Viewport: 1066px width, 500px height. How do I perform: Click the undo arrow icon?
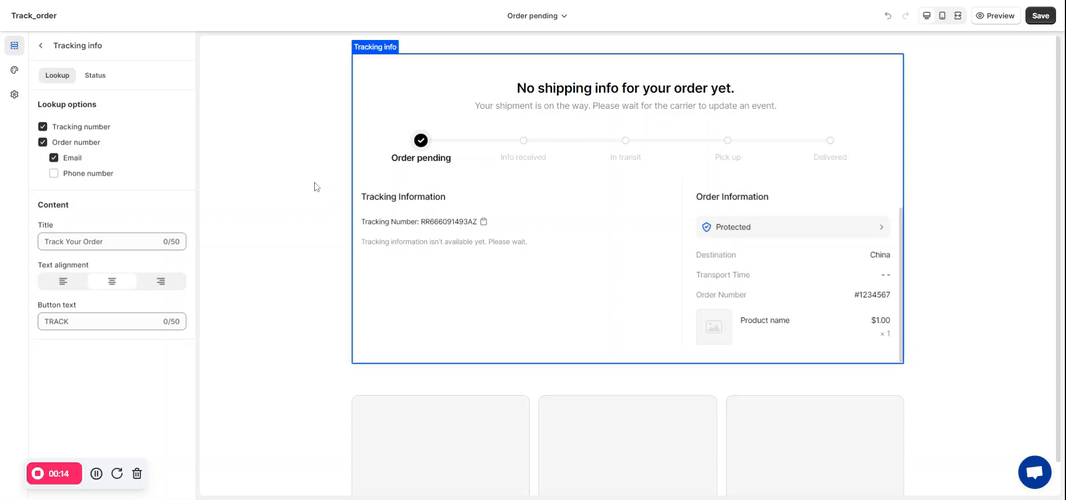coord(887,16)
